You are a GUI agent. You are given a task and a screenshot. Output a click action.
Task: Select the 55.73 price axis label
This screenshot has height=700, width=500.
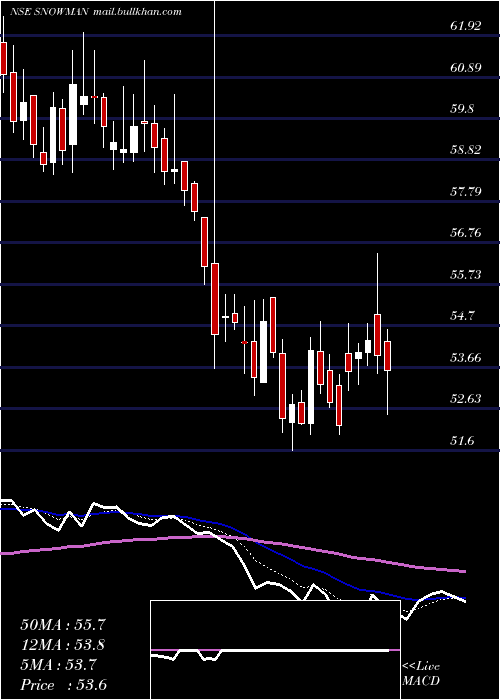pos(466,275)
